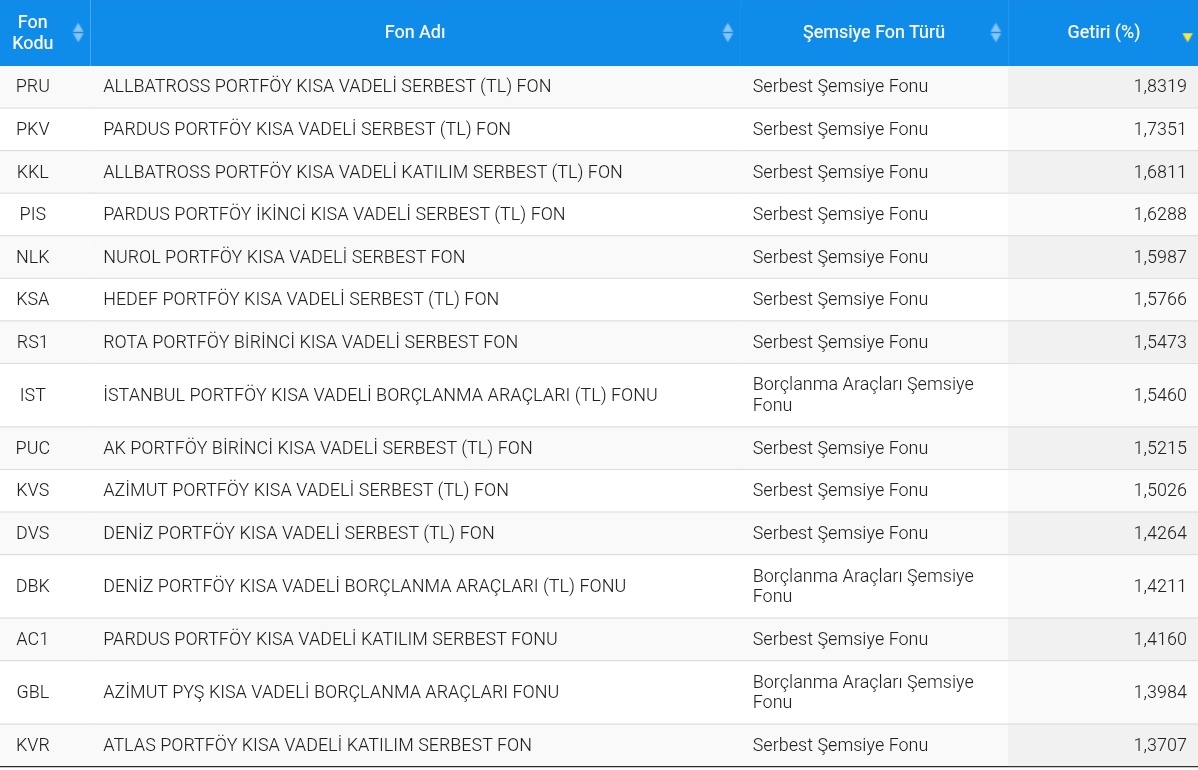The height and width of the screenshot is (770, 1198).
Task: Sort by Şemsiye Fon Türü using its sort arrows
Action: click(996, 32)
